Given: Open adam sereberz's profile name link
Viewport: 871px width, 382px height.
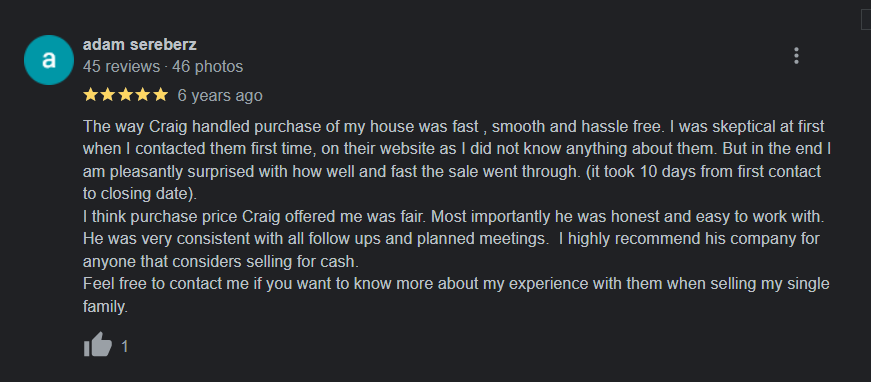Looking at the screenshot, I should [139, 44].
